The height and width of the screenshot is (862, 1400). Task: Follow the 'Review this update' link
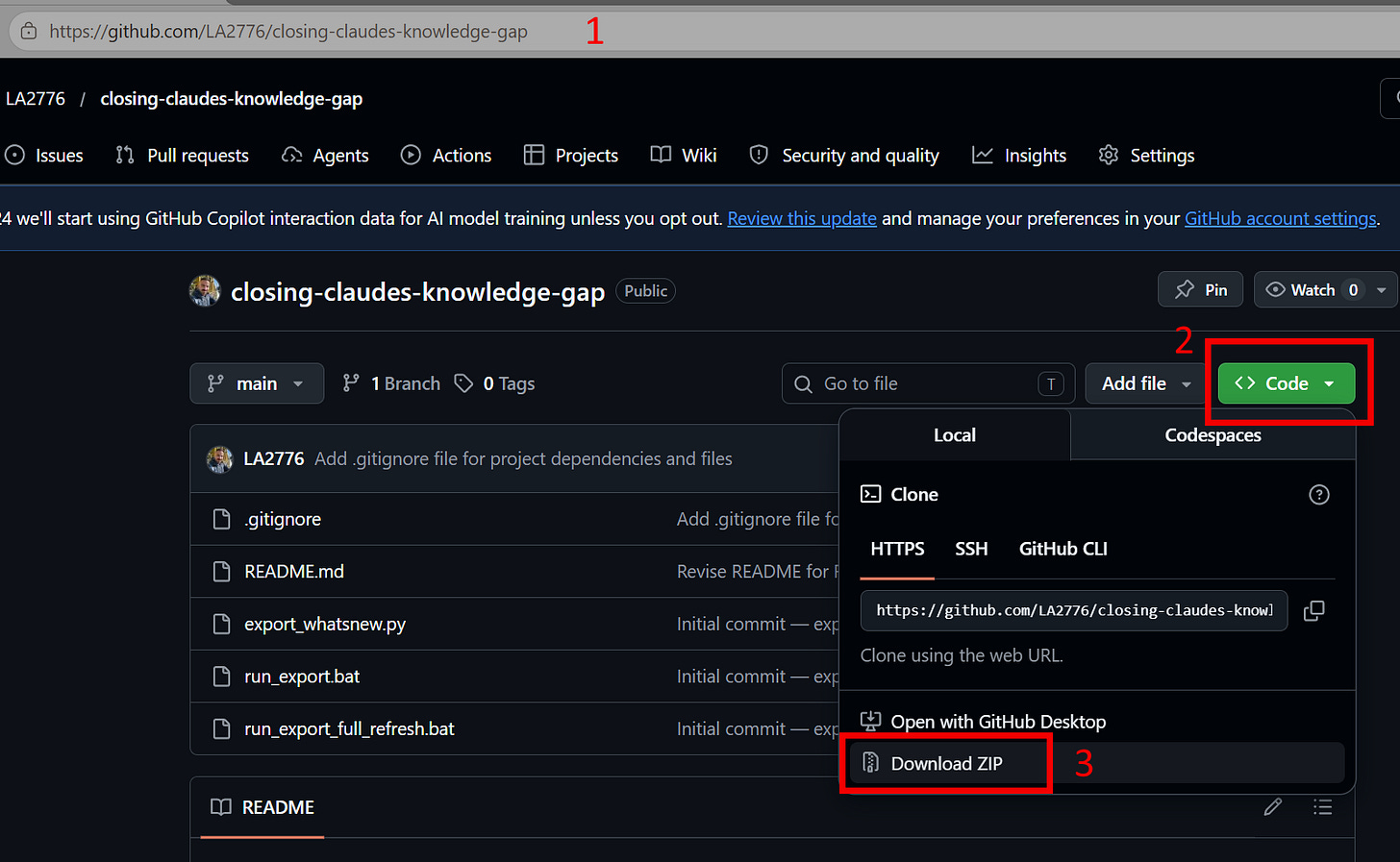pos(802,219)
